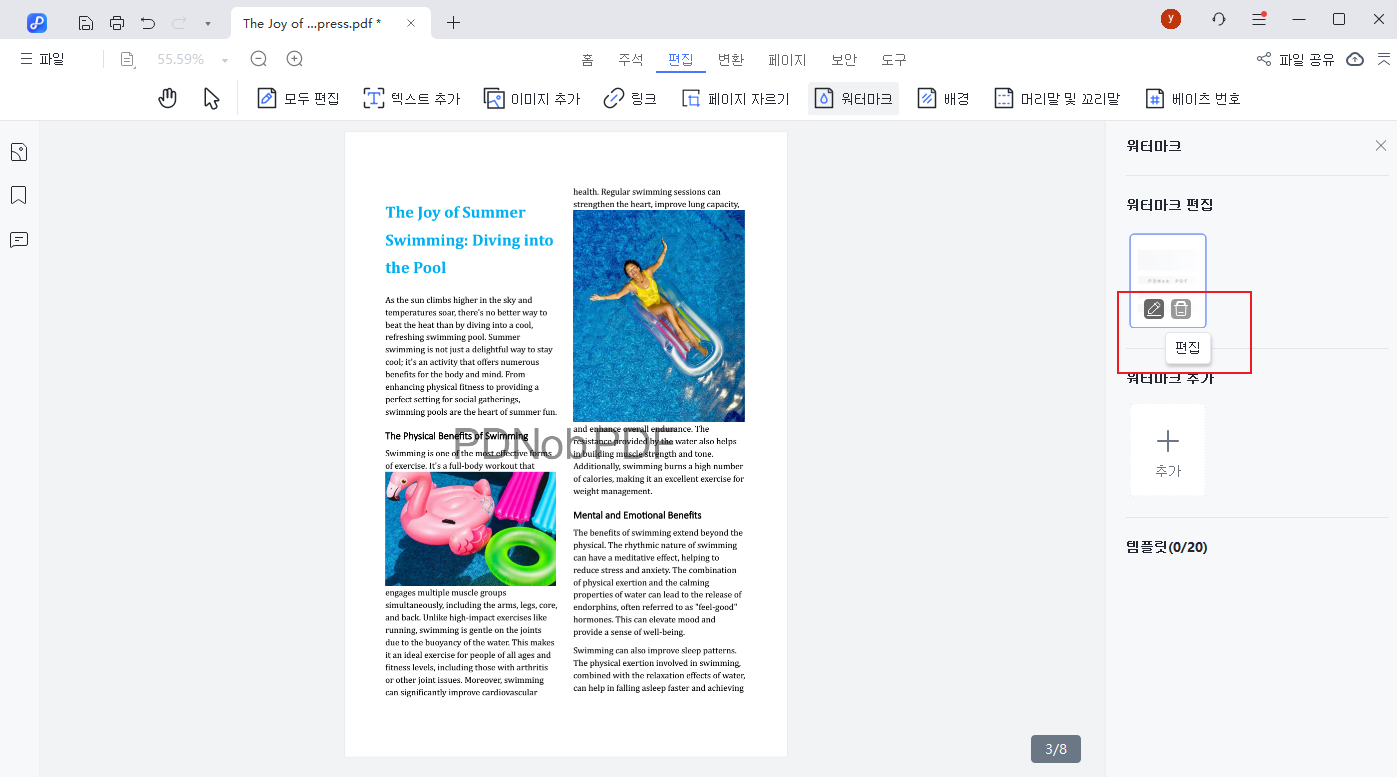Open the comments sidebar panel
The width and height of the screenshot is (1397, 777).
coord(18,240)
